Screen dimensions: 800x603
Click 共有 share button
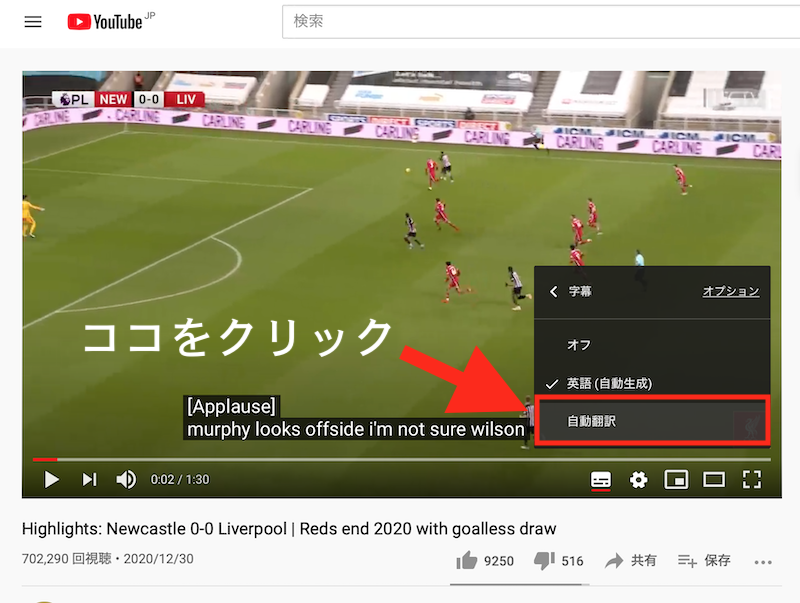631,561
